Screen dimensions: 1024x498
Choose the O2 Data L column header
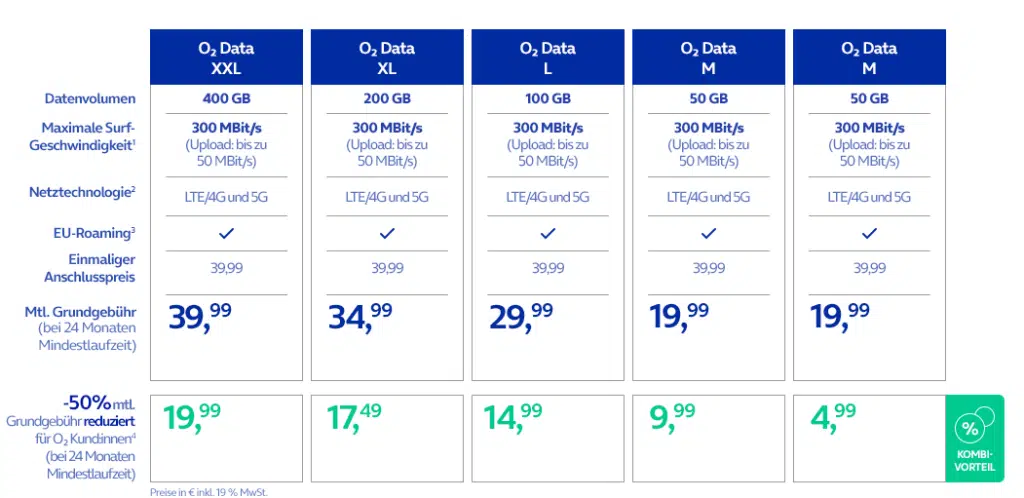coord(548,57)
